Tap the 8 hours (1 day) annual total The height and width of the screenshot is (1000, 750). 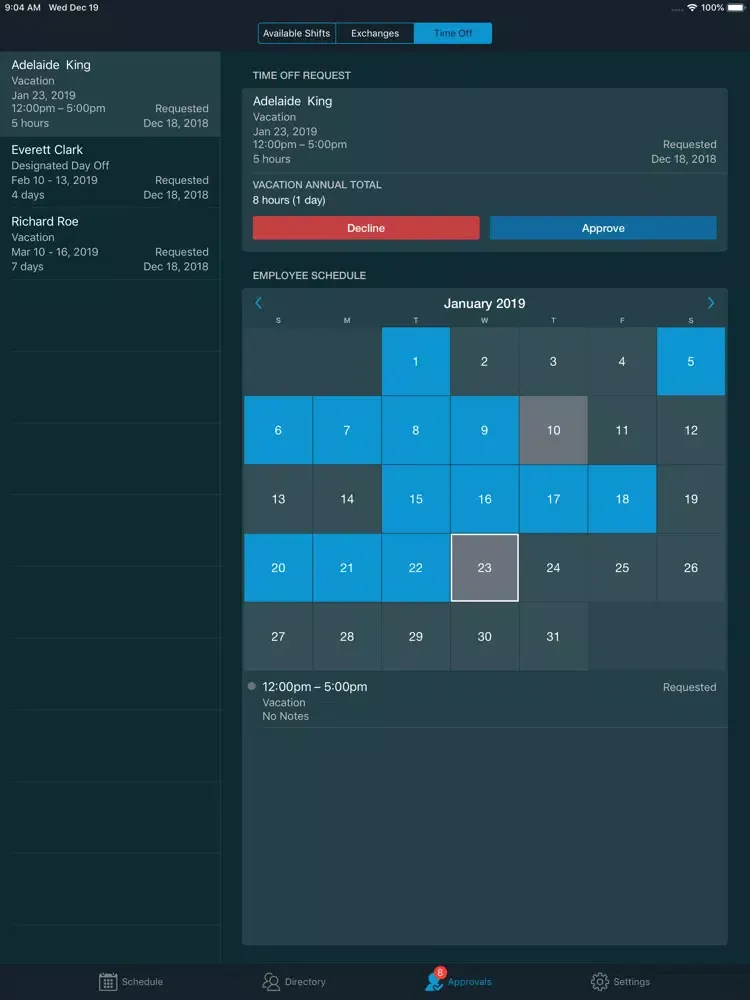pos(289,200)
